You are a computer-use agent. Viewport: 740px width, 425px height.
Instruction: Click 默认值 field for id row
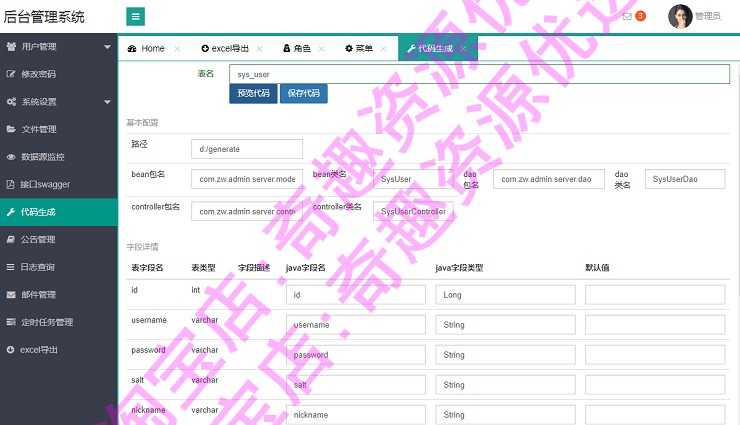click(x=655, y=295)
